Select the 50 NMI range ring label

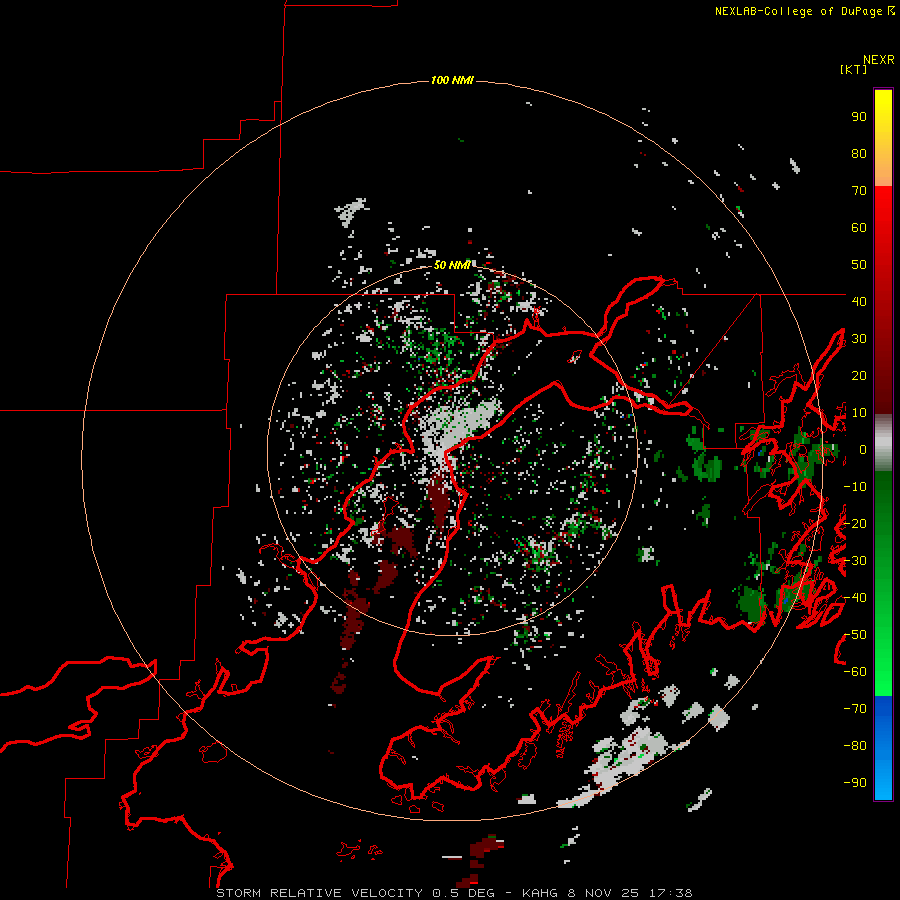452,265
